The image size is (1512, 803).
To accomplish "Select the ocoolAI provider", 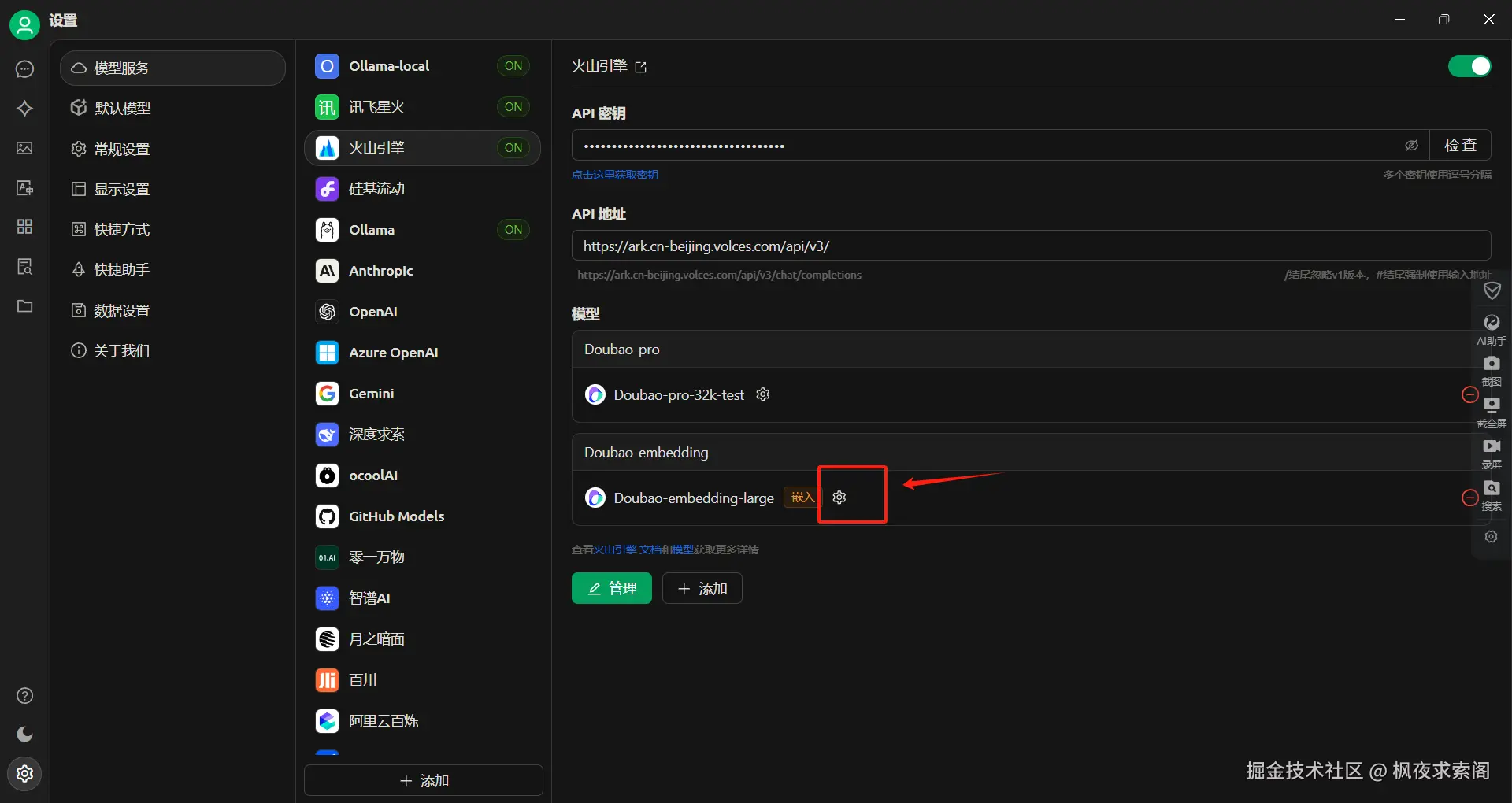I will [422, 476].
